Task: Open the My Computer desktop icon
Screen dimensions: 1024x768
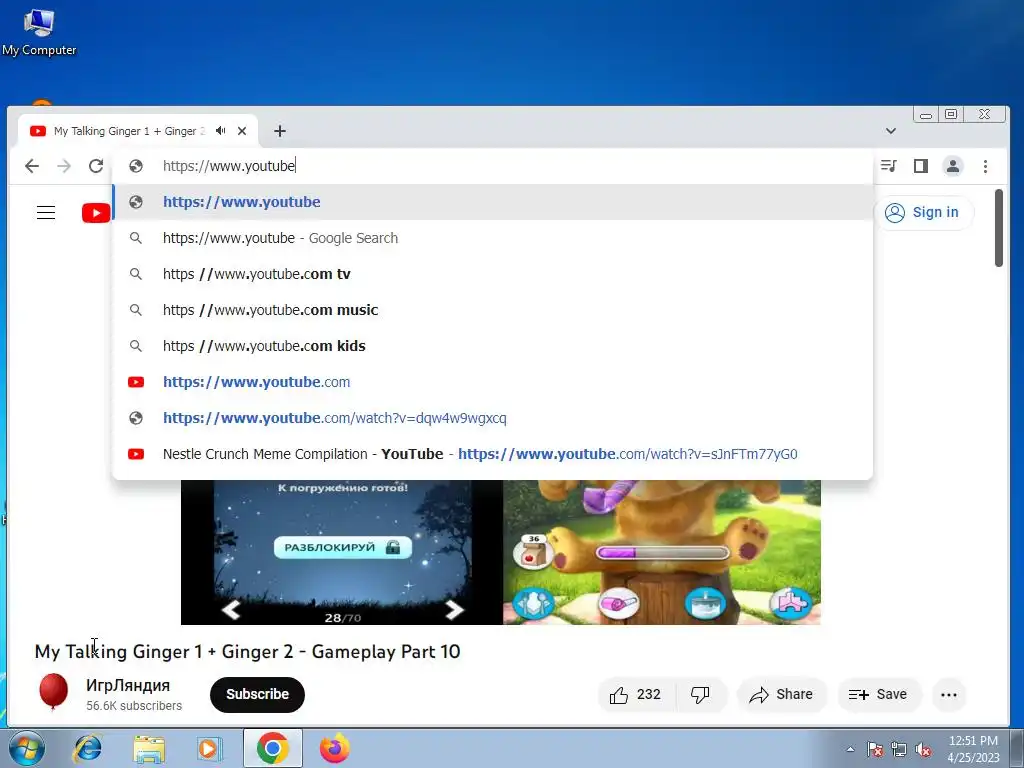Action: (x=39, y=33)
